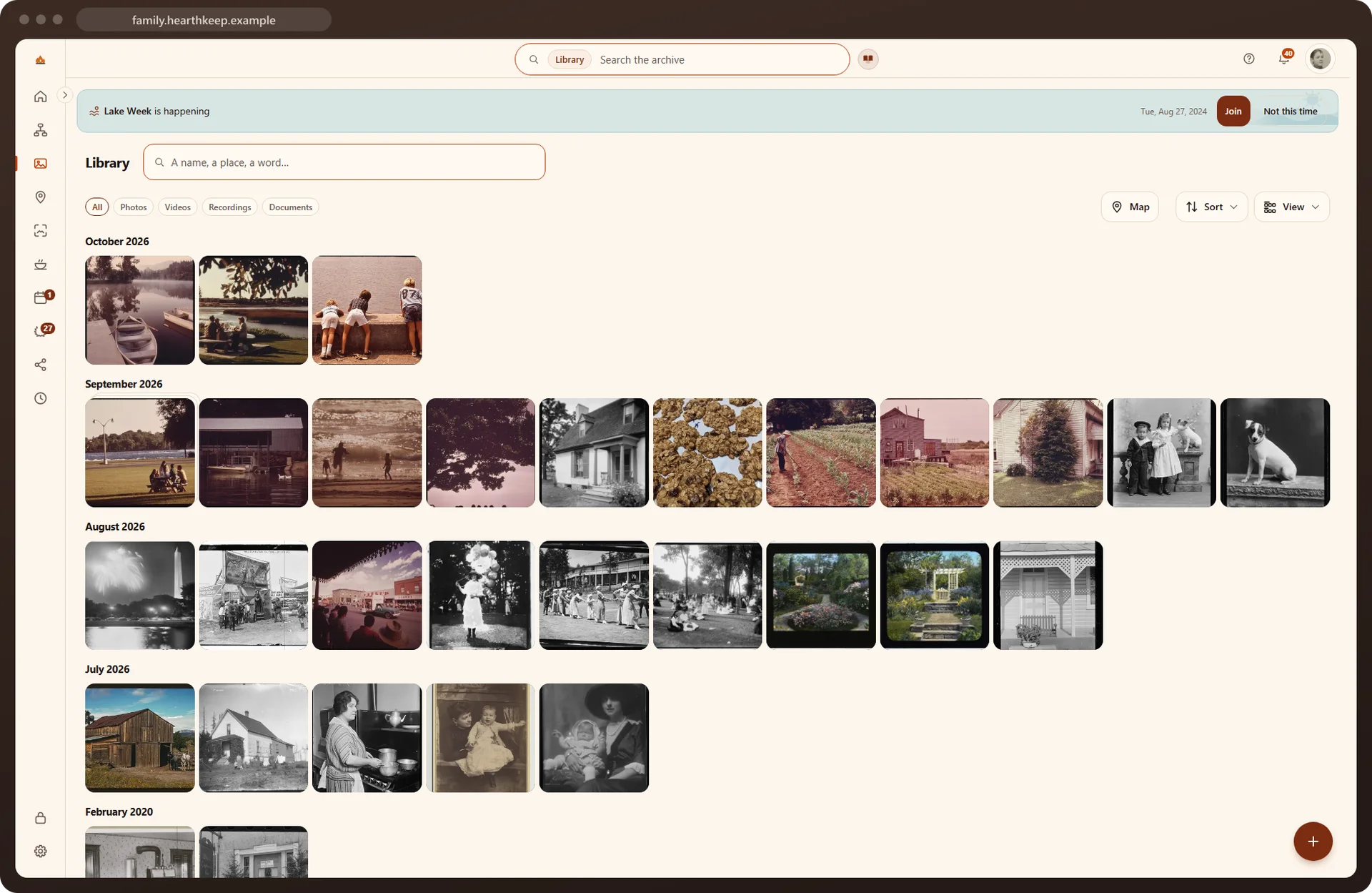
Task: Open calendar icon with badge 1
Action: point(41,297)
